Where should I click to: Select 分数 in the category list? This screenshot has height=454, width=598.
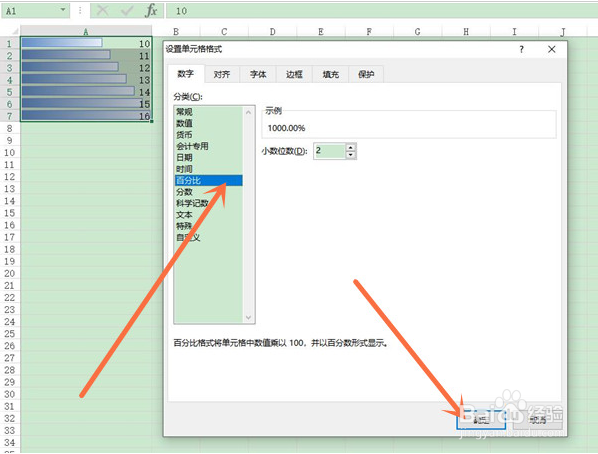[208, 192]
